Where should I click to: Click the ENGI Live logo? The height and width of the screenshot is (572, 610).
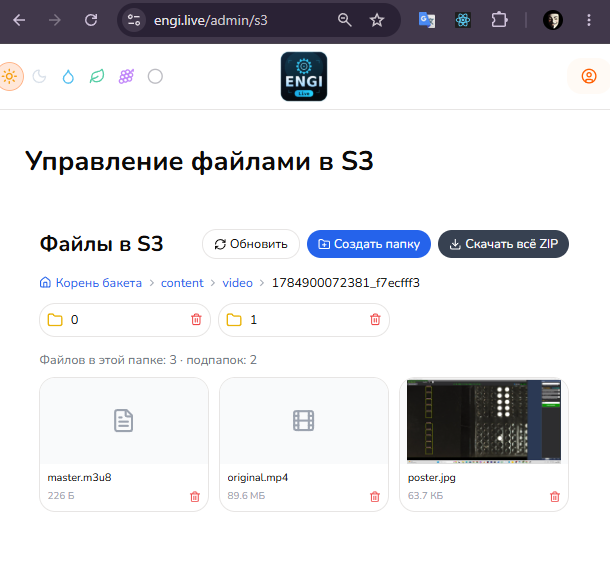pyautogui.click(x=304, y=76)
